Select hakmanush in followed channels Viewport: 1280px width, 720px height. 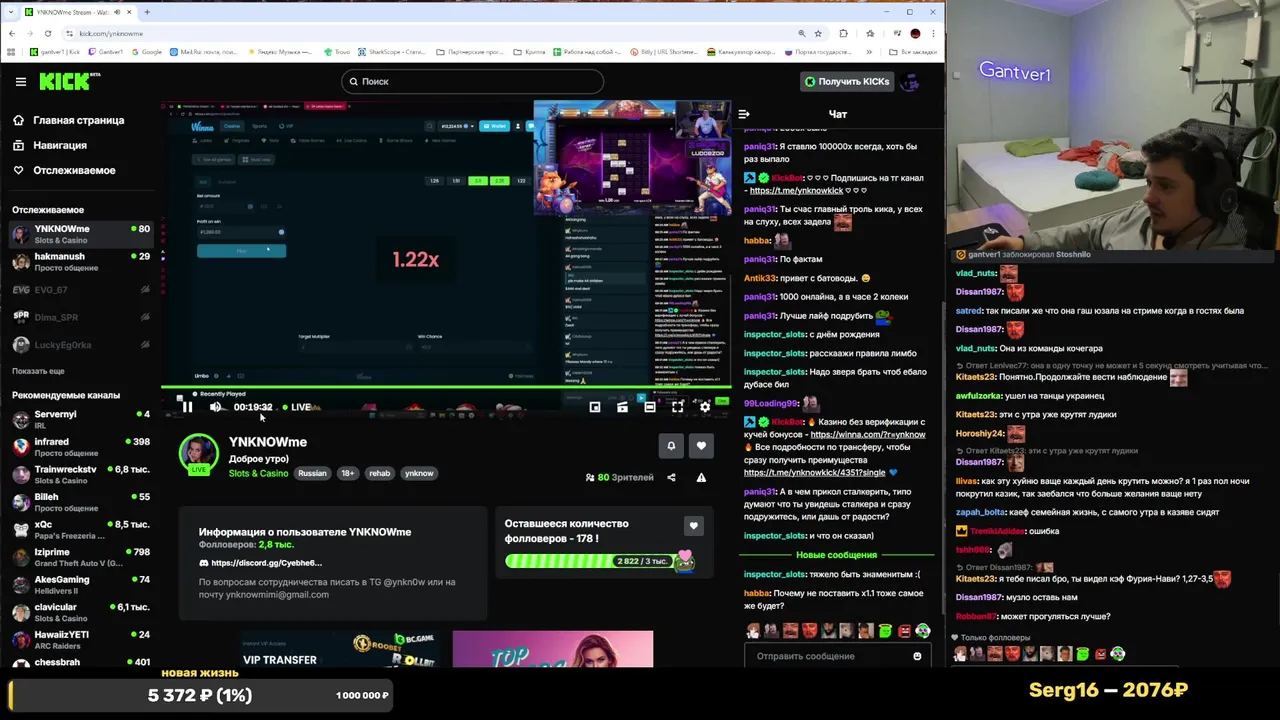click(x=80, y=261)
